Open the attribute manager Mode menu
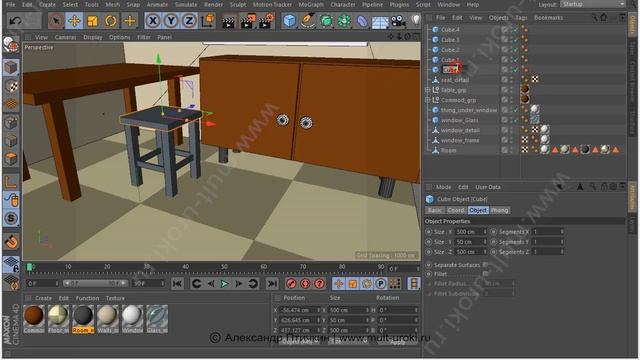The height and width of the screenshot is (360, 640). tap(443, 187)
